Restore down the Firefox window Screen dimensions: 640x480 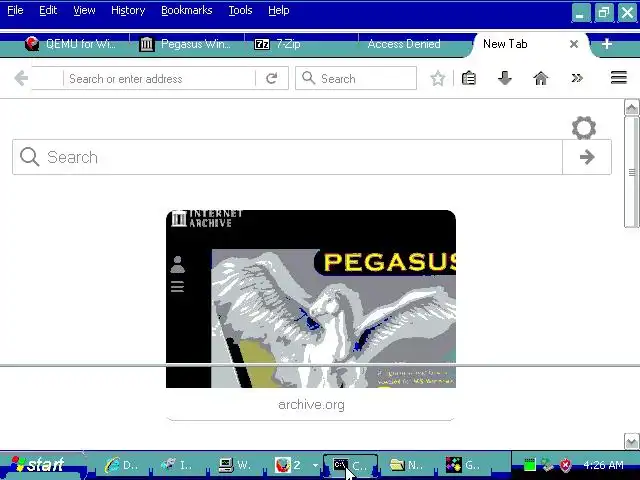(604, 12)
